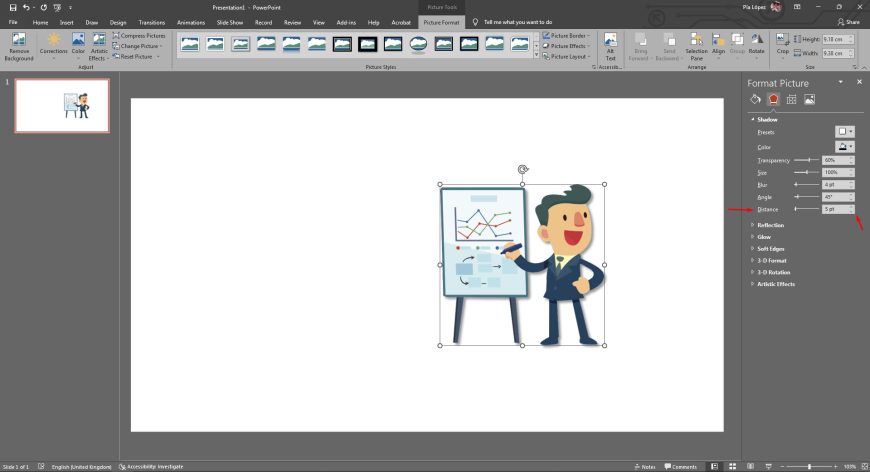Click the Share button
Viewport: 870px width, 472px height.
(x=848, y=22)
